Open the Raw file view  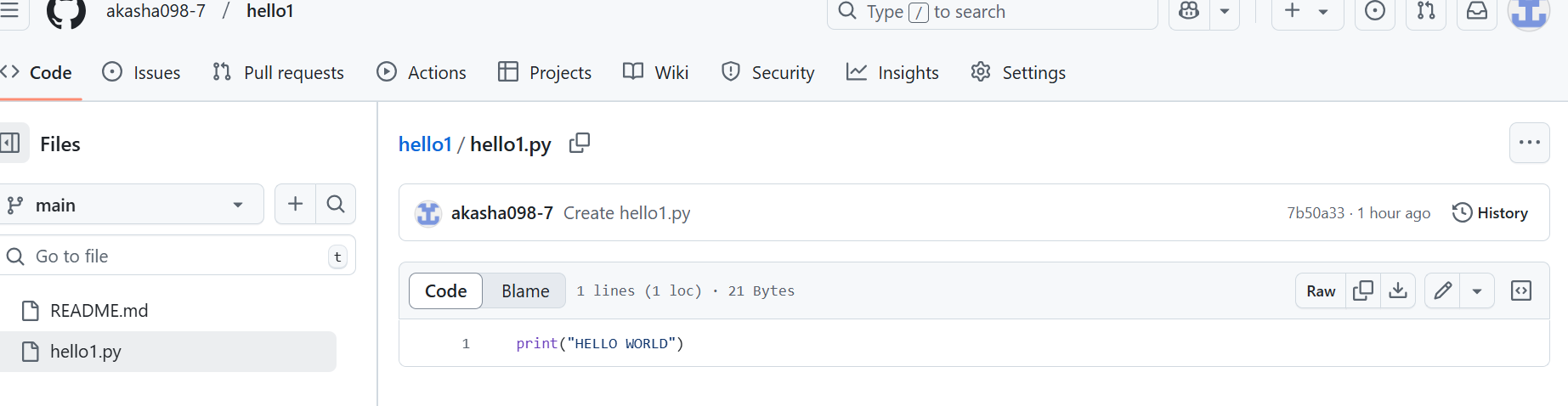(x=1321, y=290)
